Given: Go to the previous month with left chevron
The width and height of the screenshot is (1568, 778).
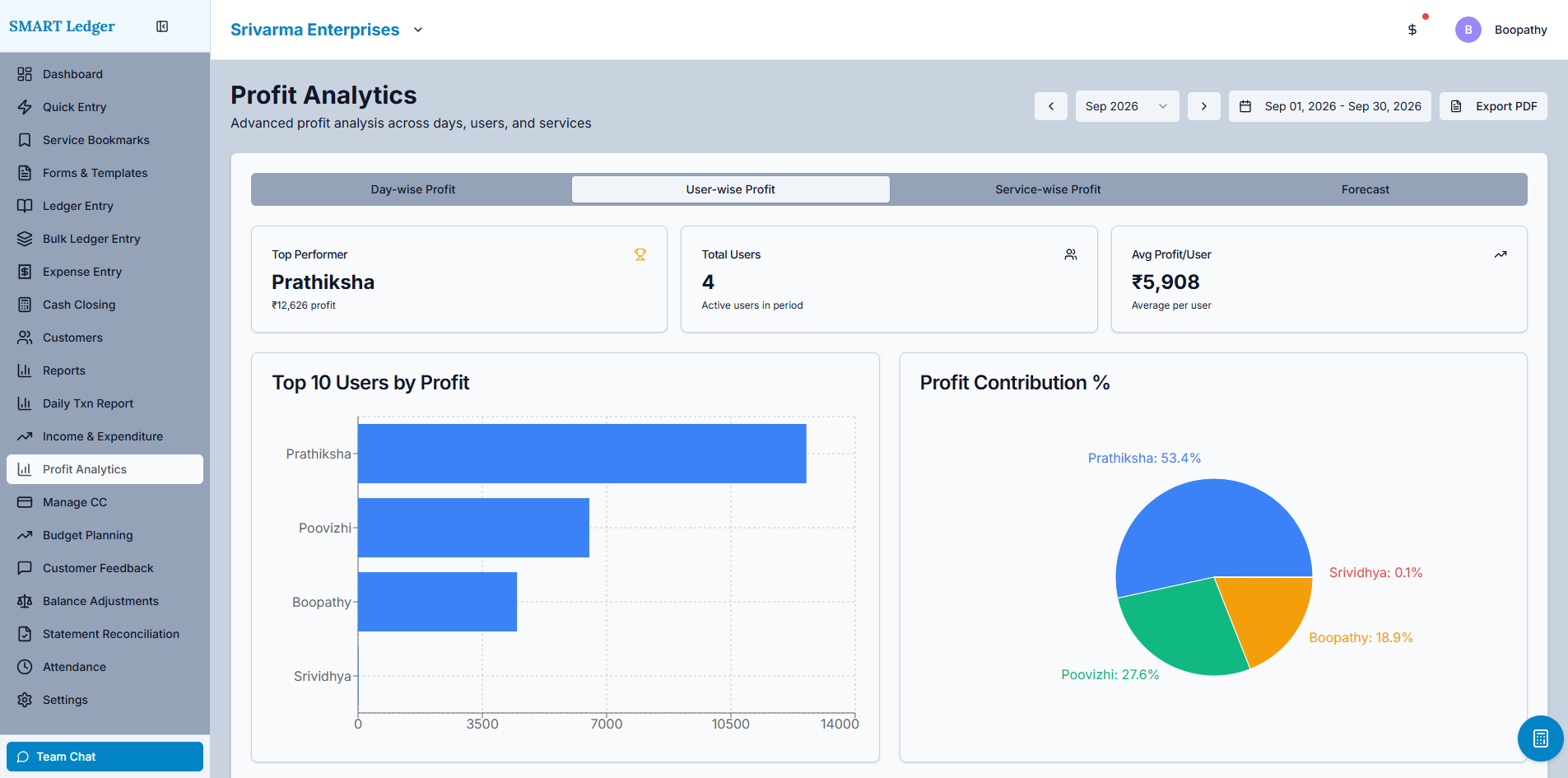Looking at the screenshot, I should [1051, 106].
